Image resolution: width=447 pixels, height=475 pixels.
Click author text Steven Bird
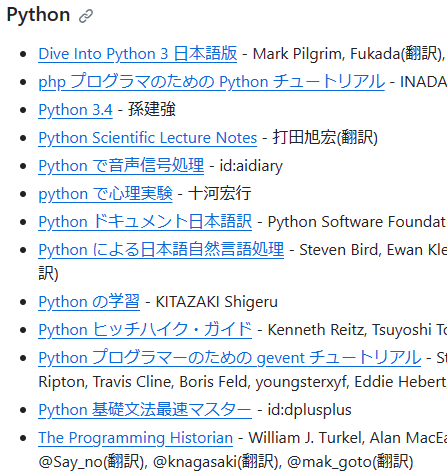(340, 250)
